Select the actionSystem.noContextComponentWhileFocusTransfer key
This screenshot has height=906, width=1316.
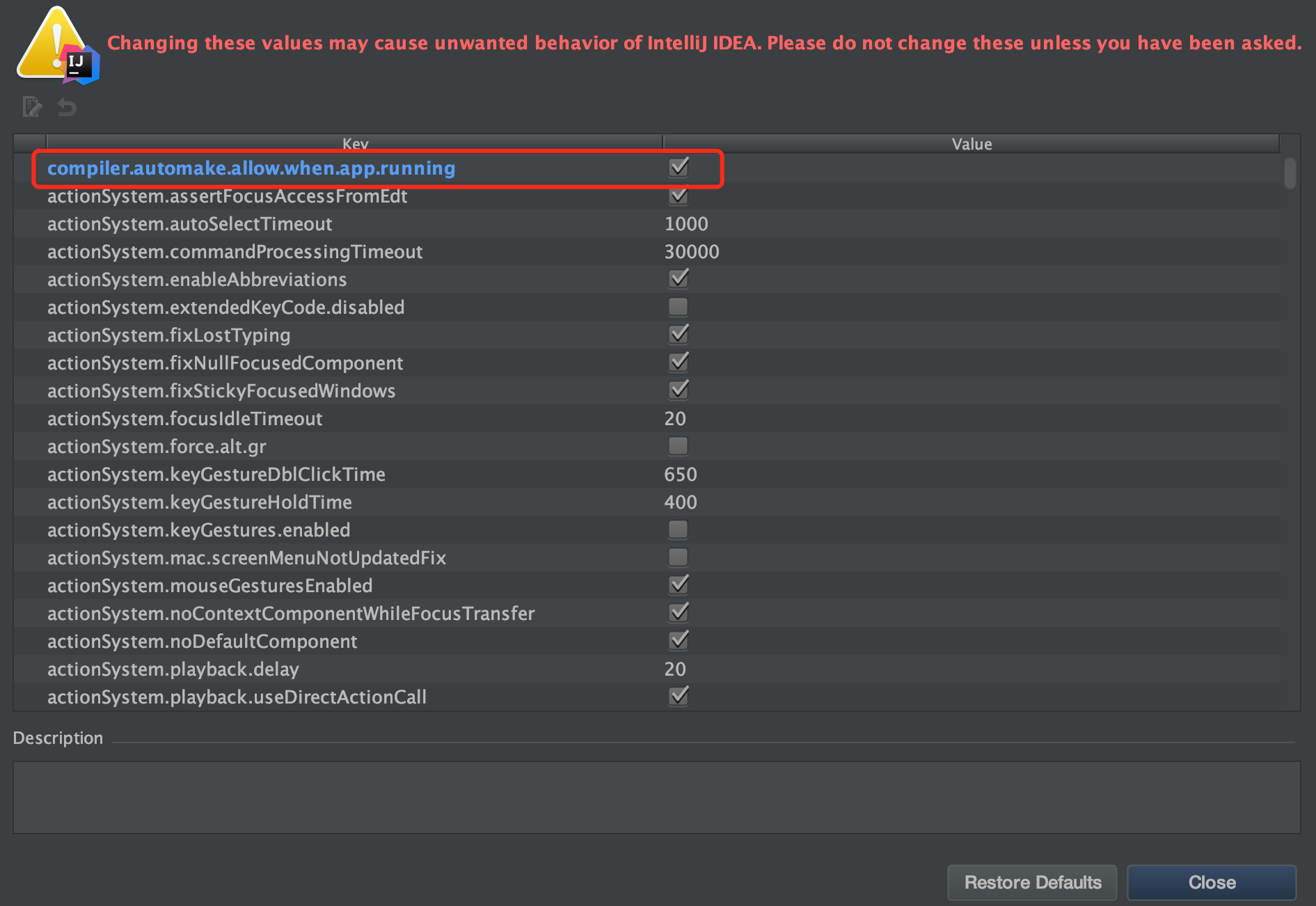291,614
